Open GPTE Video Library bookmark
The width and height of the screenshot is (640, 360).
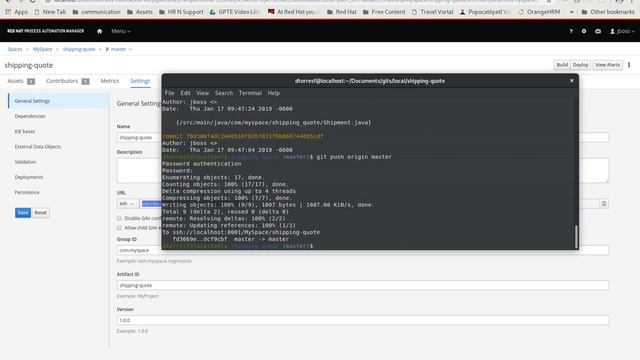click(235, 12)
